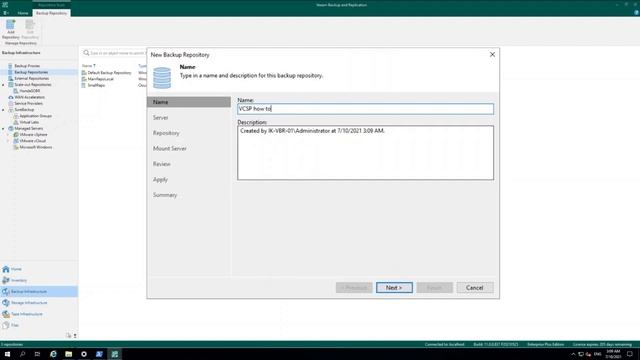Click the repository search box
Screen dimensions: 640x360
point(114,53)
